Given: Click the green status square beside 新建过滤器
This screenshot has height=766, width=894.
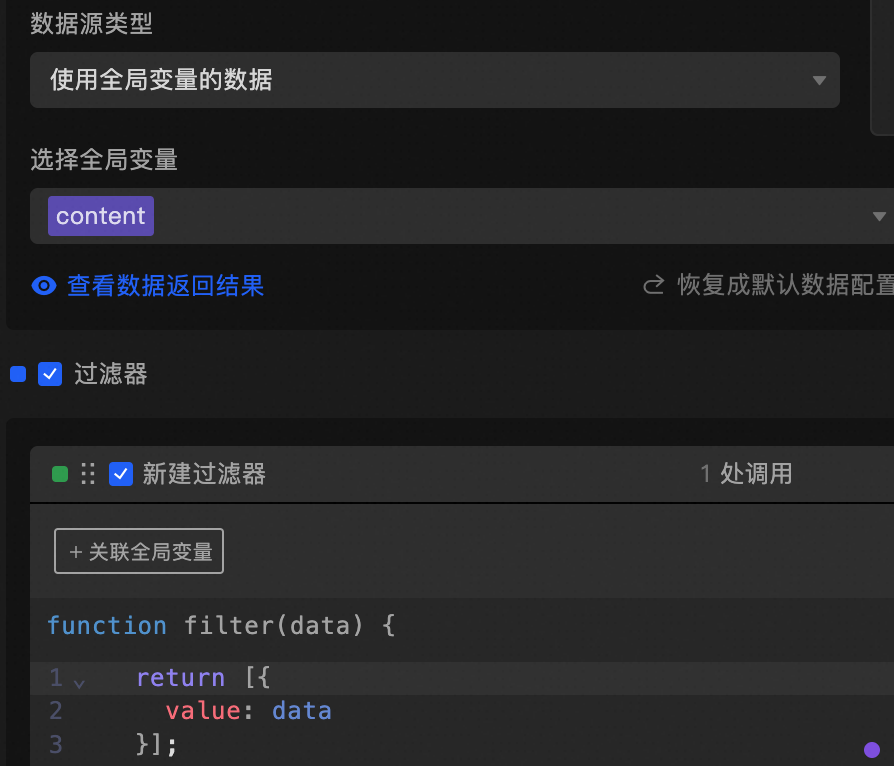Looking at the screenshot, I should click(60, 474).
